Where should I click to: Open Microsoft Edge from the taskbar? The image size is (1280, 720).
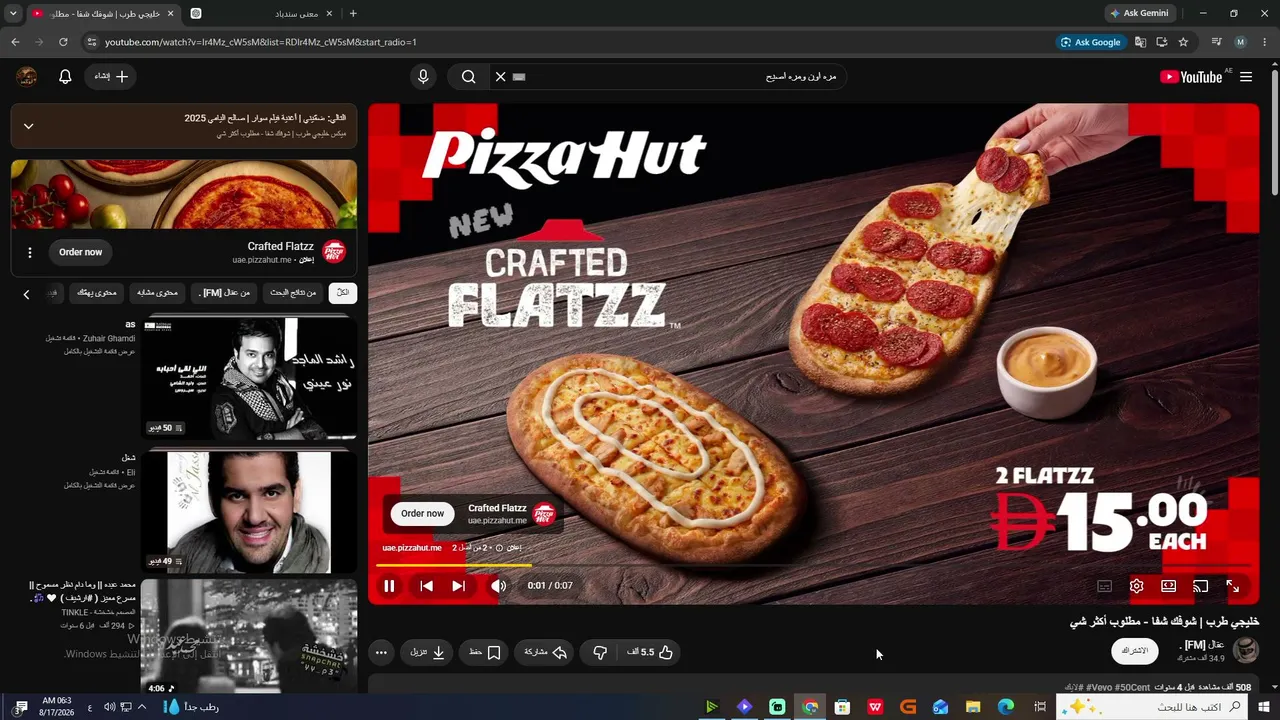[x=1006, y=707]
